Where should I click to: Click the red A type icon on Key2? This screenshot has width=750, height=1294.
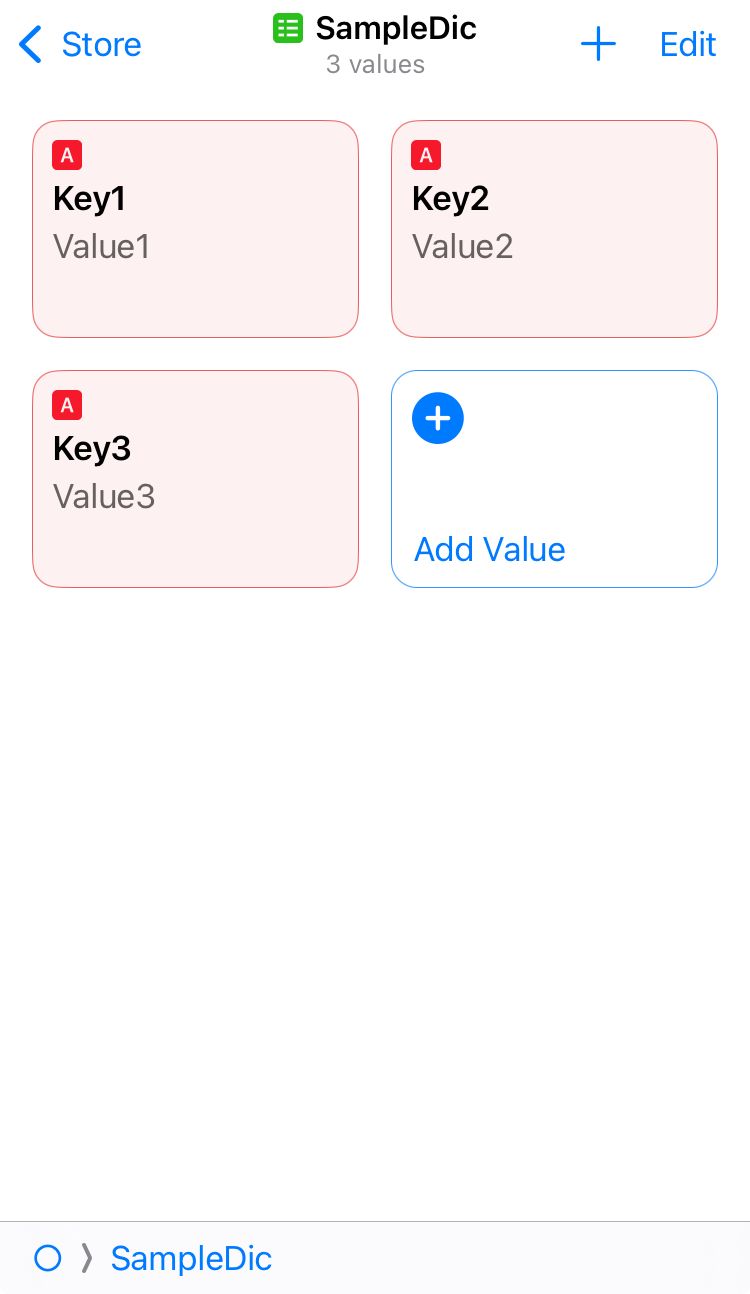(426, 155)
